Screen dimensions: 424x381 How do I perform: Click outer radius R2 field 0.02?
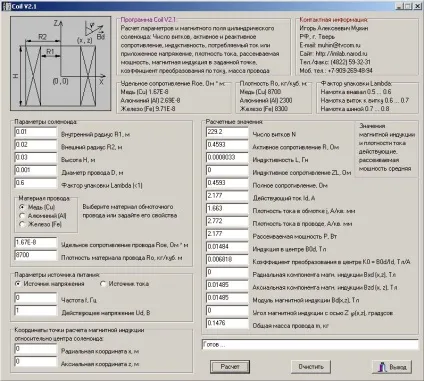36,145
